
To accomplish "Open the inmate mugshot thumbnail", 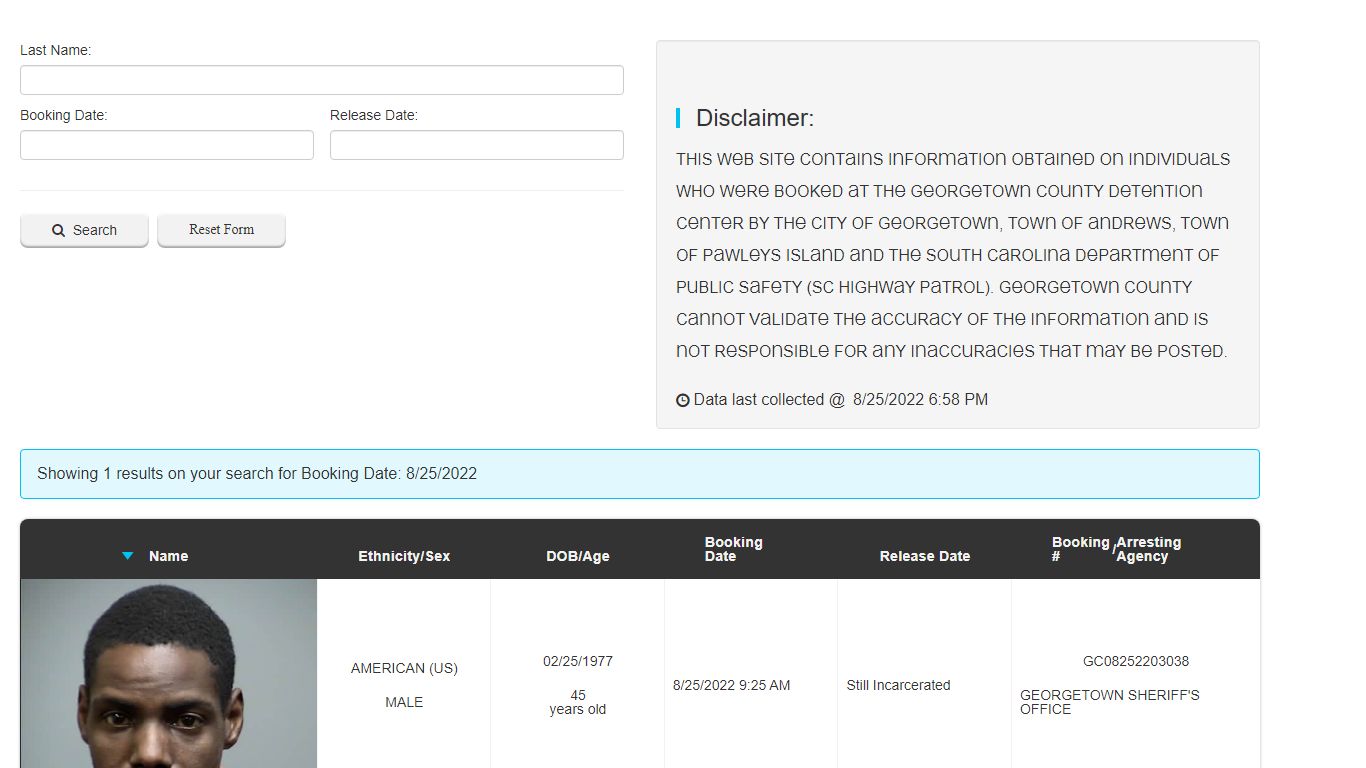I will (x=168, y=674).
